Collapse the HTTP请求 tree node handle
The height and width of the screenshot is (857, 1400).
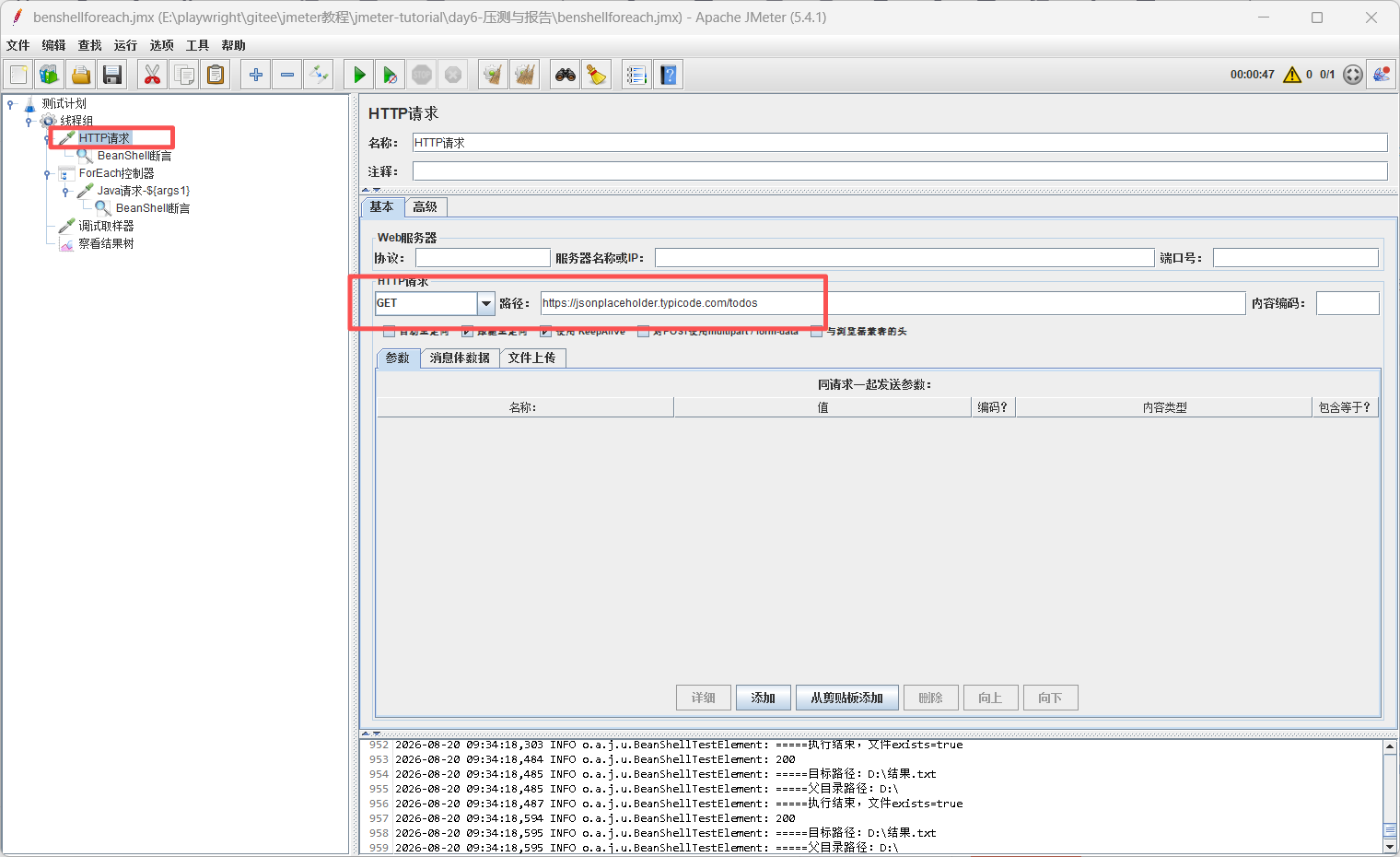[x=47, y=138]
